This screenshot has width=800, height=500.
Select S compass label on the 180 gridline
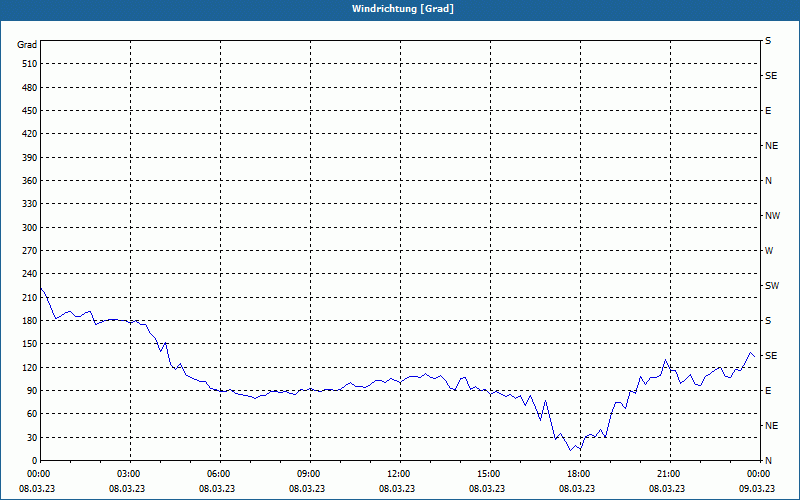(x=768, y=321)
